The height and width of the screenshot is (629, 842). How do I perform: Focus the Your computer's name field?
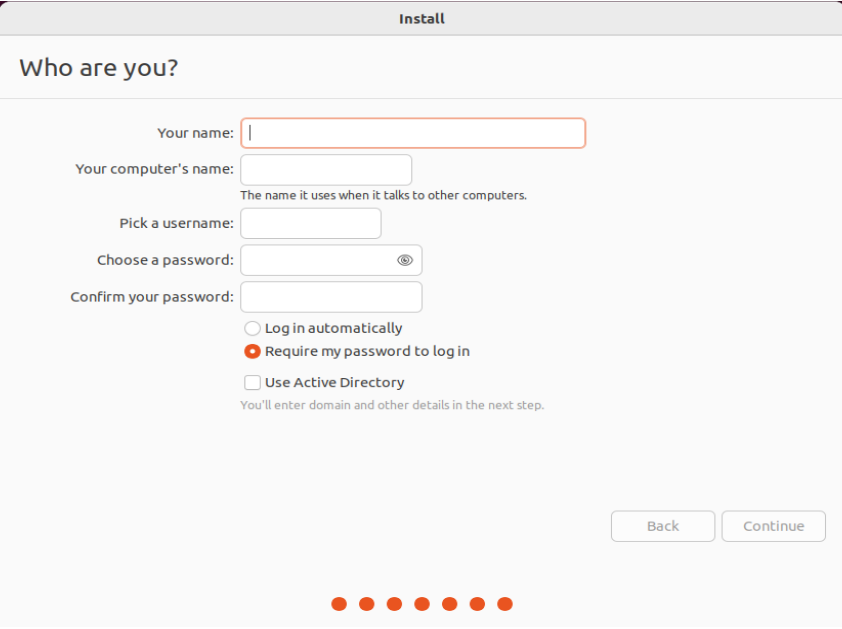coord(326,170)
